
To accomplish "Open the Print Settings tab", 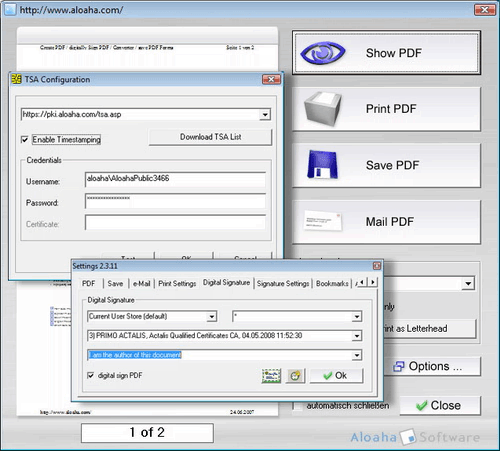I will pos(177,283).
